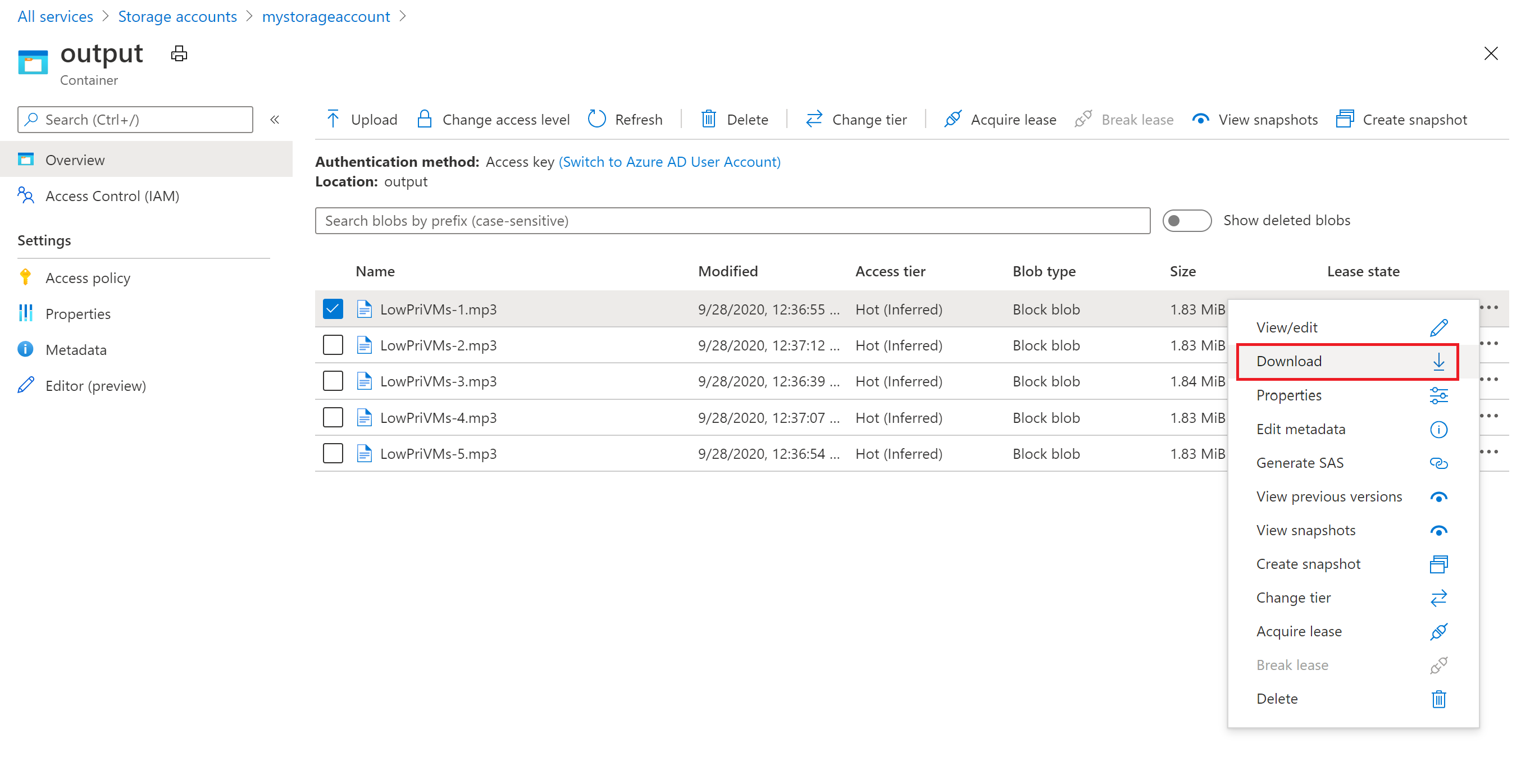Check the LowPriVMs-1.mp3 checkbox

point(332,309)
